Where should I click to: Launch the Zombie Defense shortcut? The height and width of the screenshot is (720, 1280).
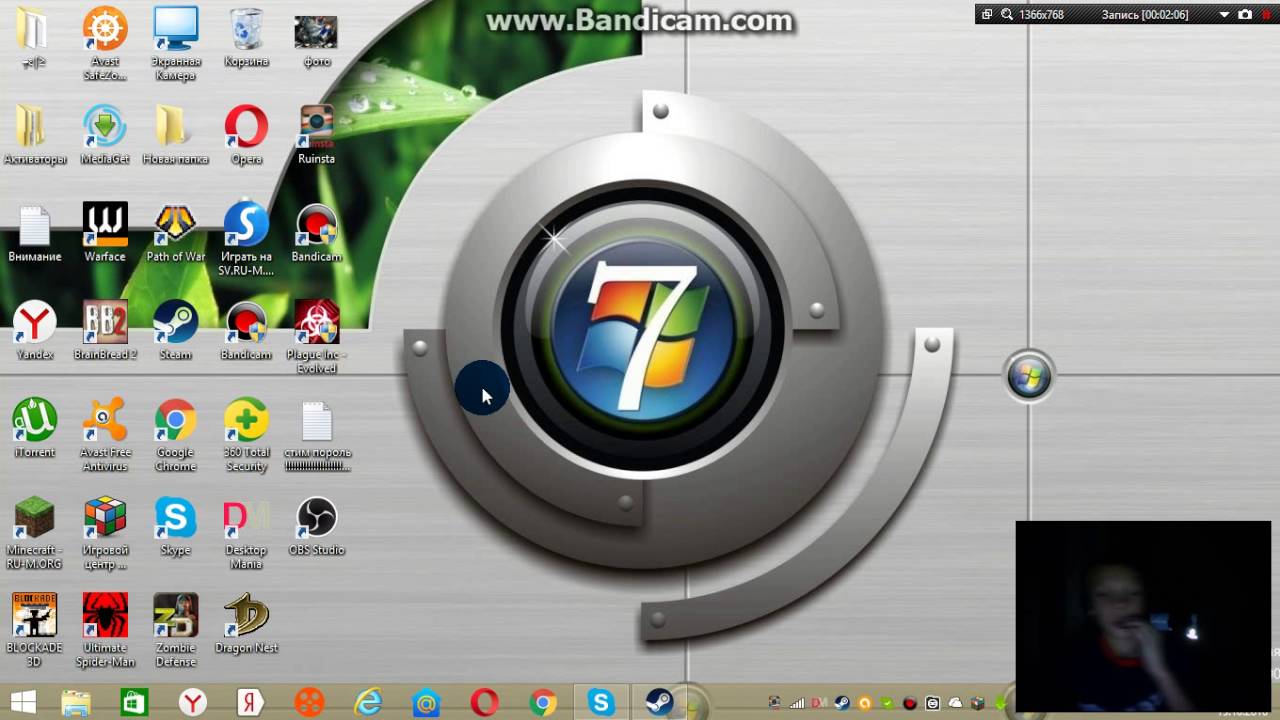(175, 631)
